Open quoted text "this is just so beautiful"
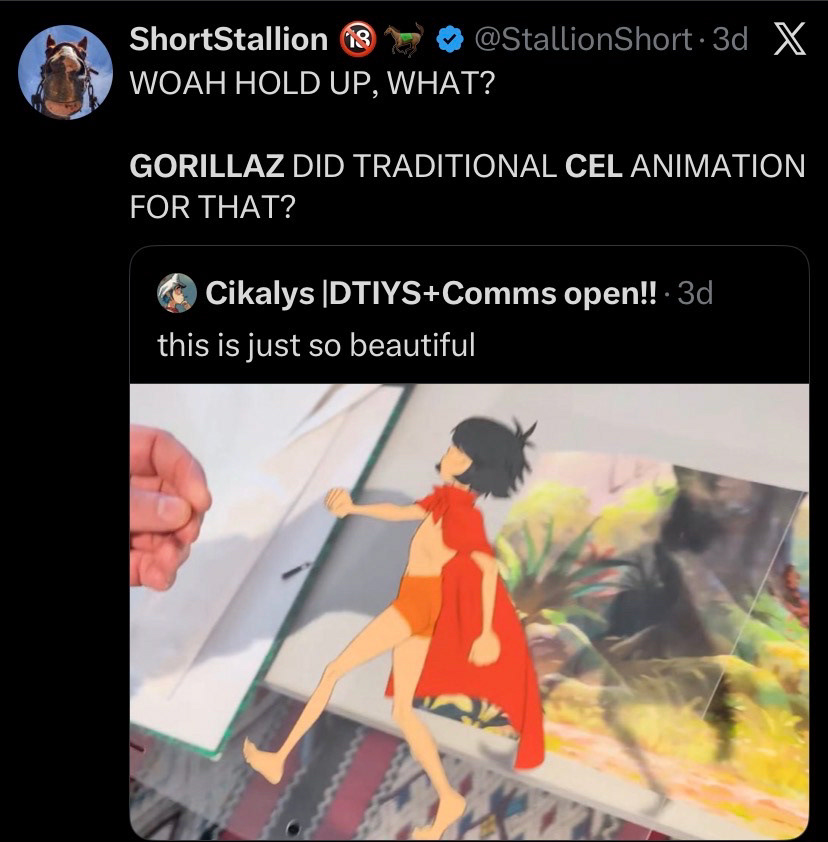 point(316,345)
